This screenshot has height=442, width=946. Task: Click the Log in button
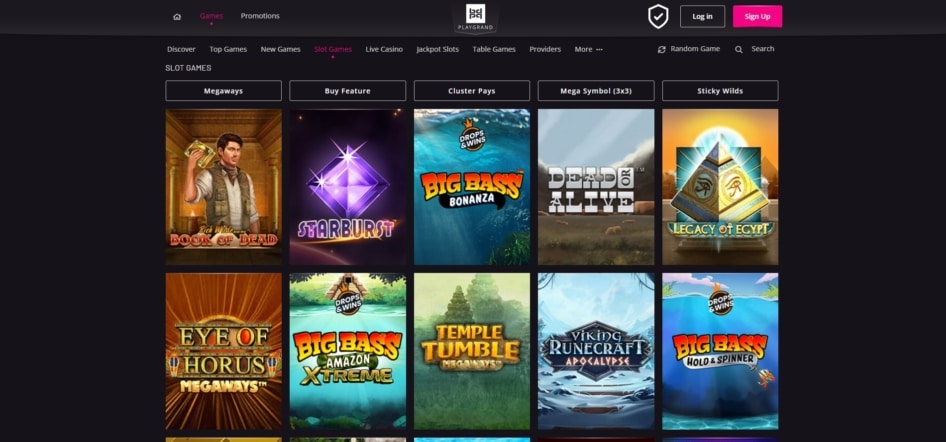[702, 16]
